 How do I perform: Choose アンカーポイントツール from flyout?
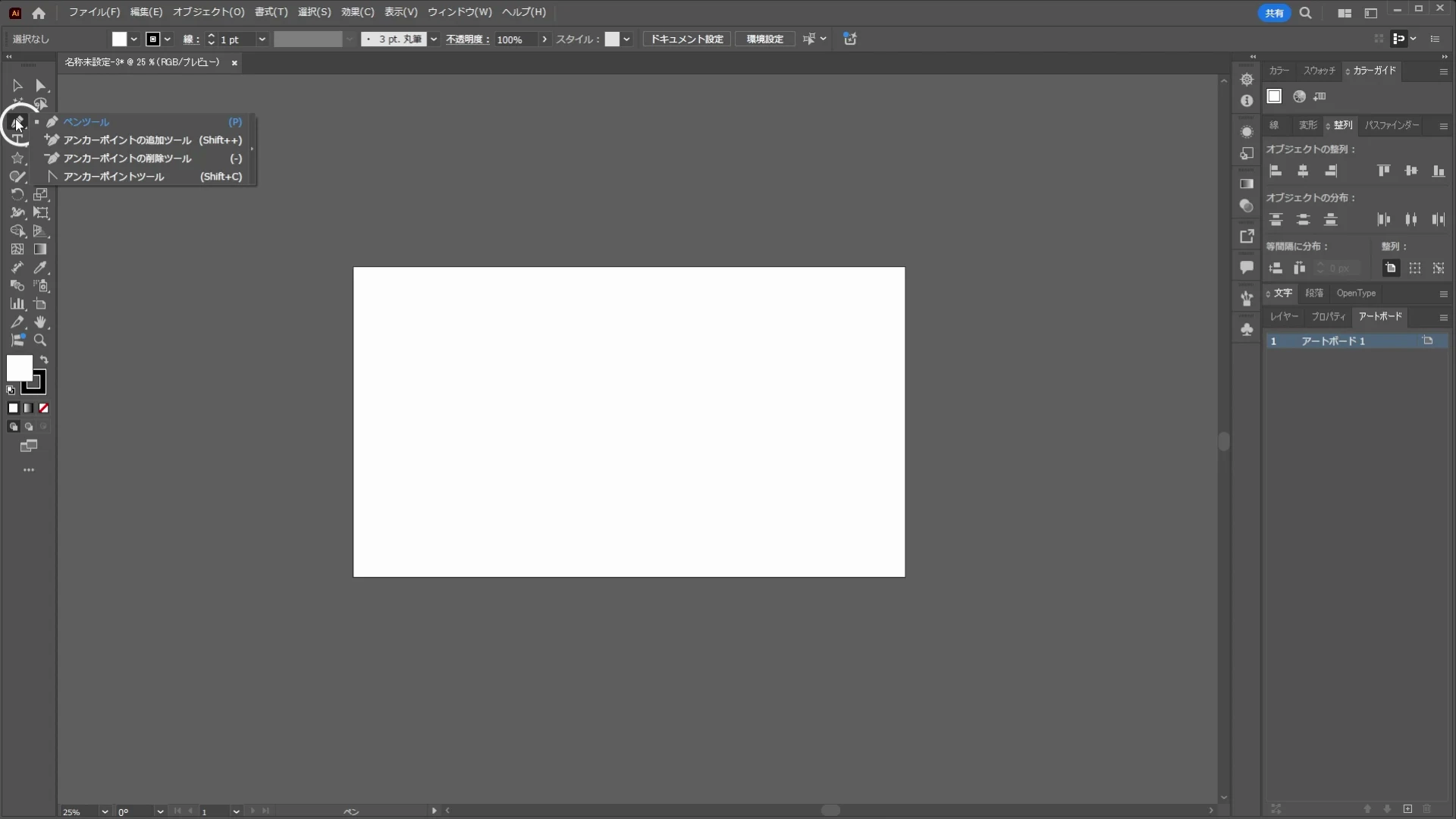(x=144, y=177)
